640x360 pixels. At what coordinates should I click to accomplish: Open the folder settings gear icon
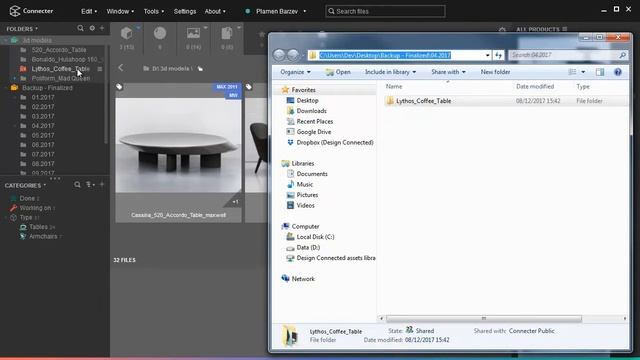click(92, 28)
